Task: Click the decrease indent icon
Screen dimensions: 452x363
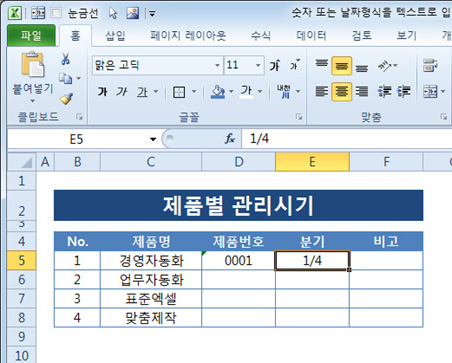Action: coord(384,91)
